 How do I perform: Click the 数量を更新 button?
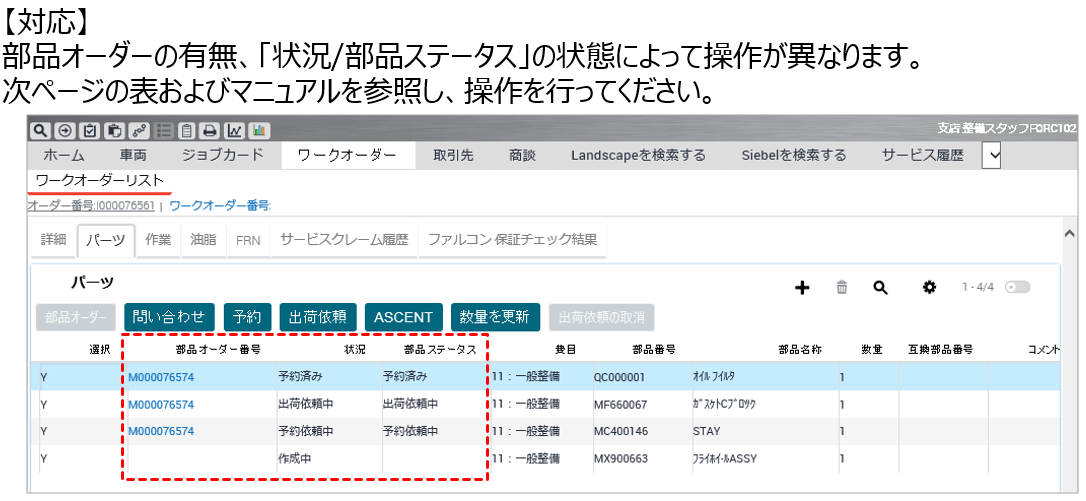[x=495, y=317]
